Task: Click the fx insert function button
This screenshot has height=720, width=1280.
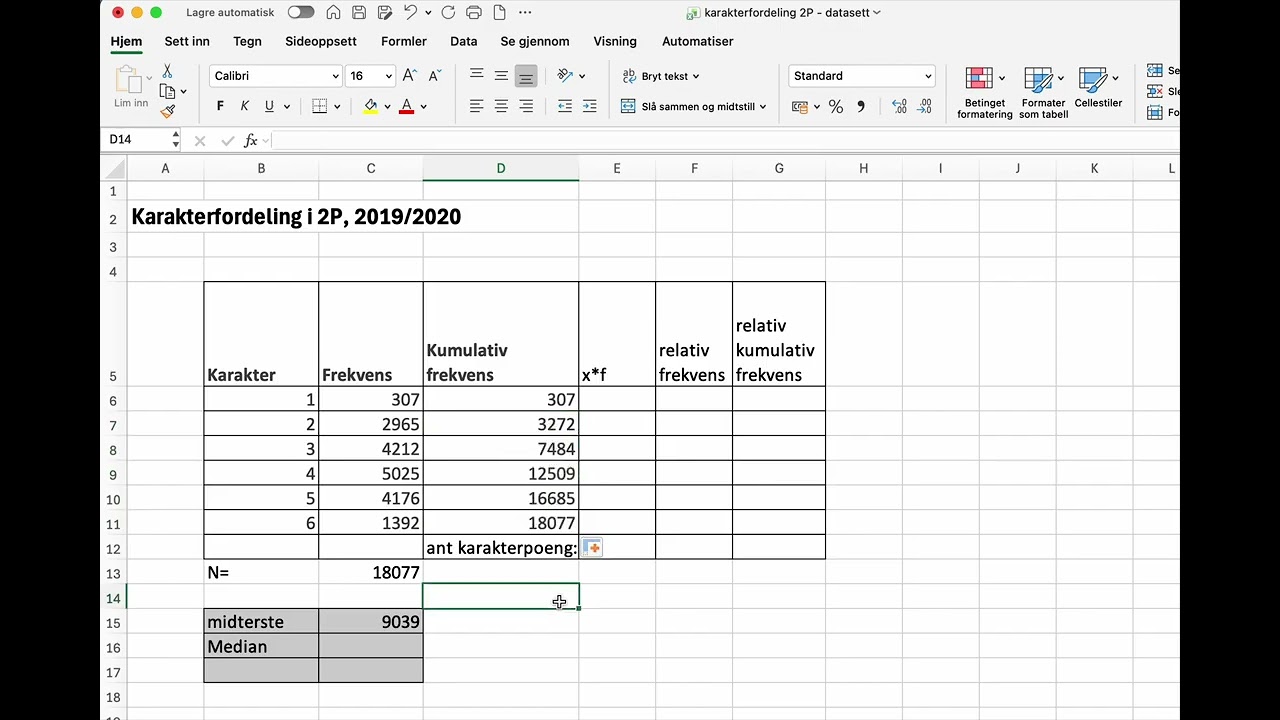Action: pyautogui.click(x=250, y=140)
